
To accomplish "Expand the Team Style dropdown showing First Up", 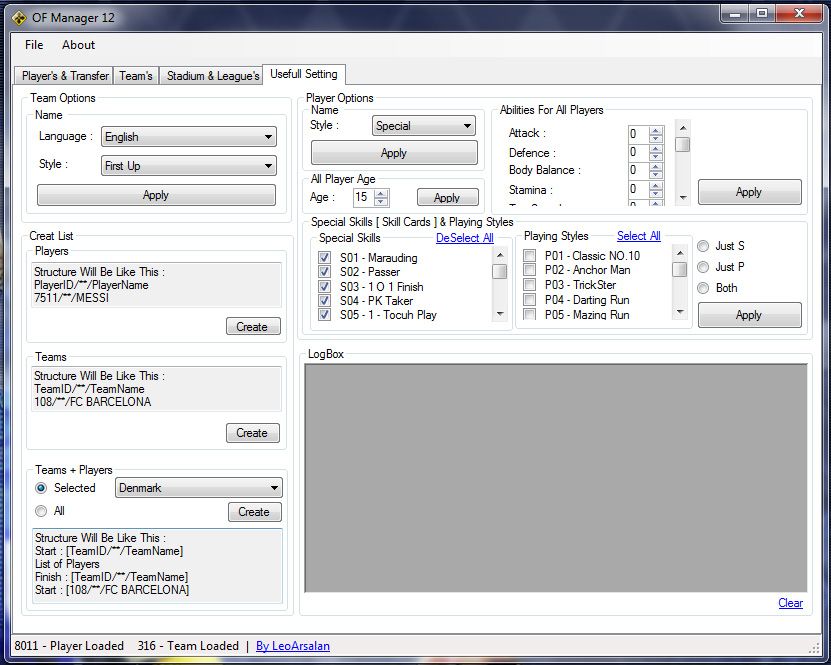I will click(x=188, y=166).
